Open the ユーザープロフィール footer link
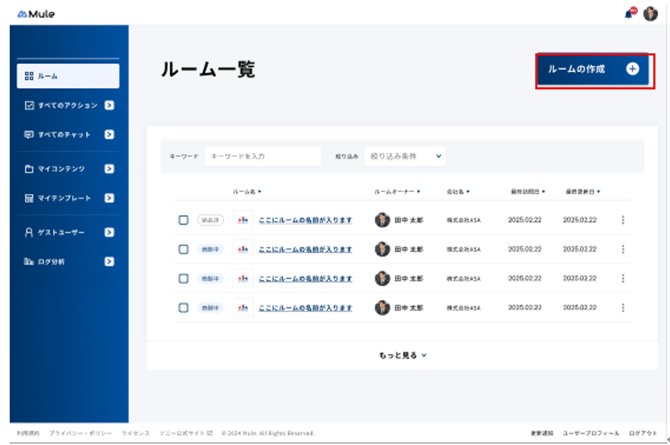The height and width of the screenshot is (445, 670). click(x=591, y=433)
